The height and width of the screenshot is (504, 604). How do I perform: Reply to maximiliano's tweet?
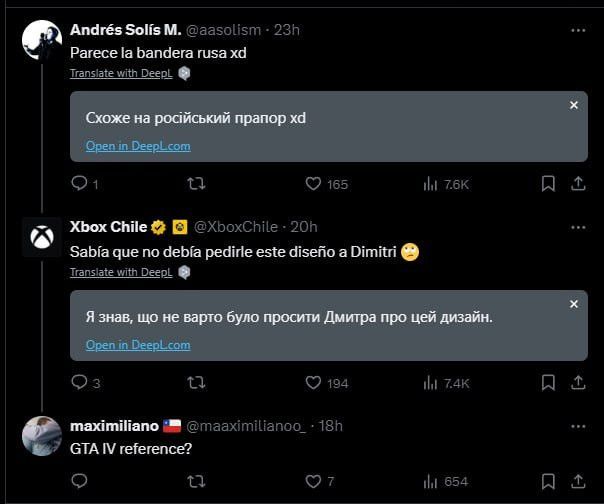pos(79,481)
